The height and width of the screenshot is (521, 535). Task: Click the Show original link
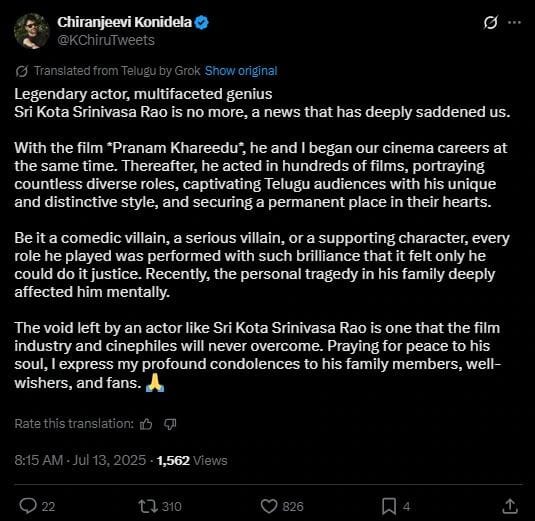[241, 71]
